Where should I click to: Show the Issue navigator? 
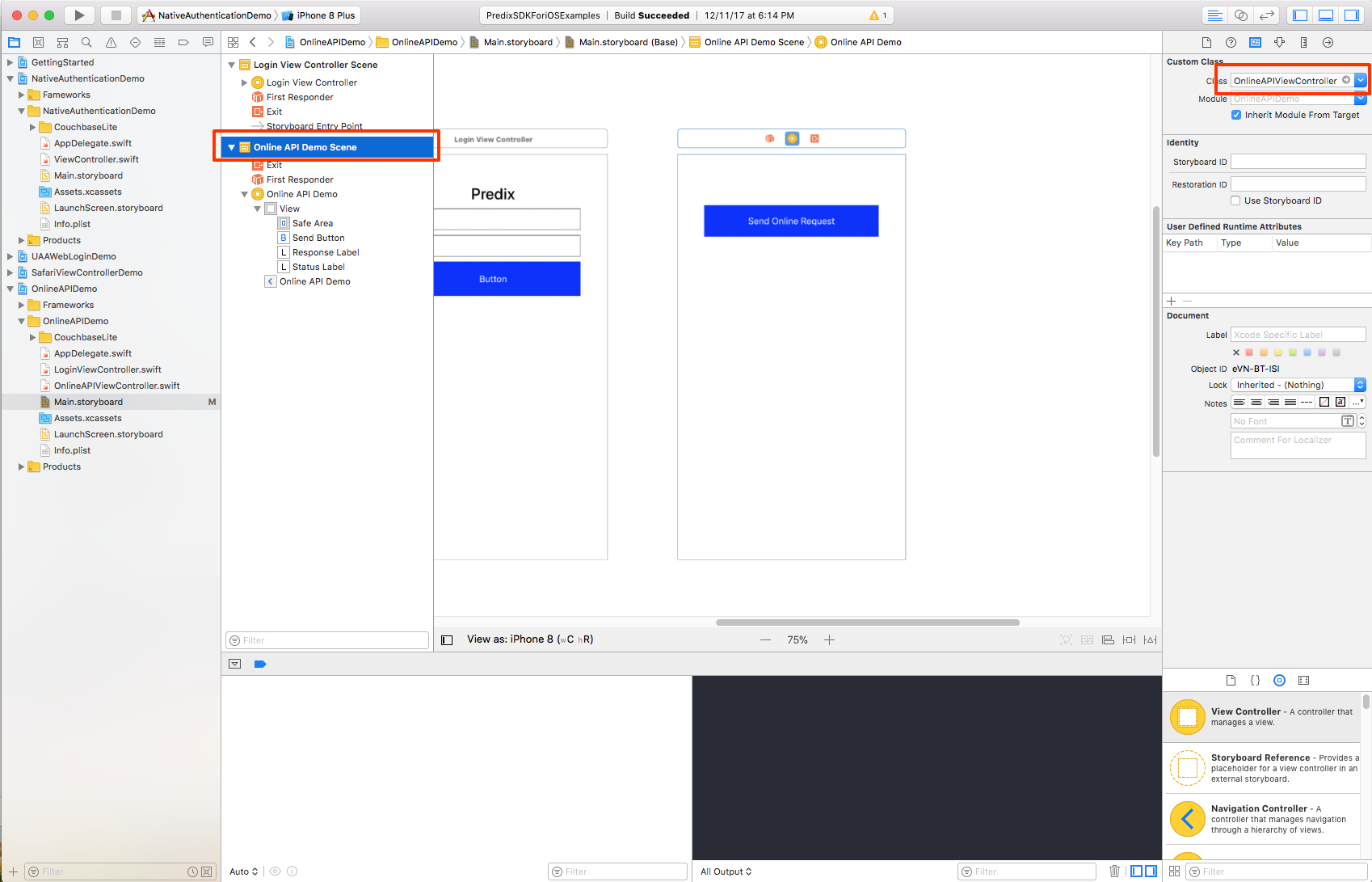click(x=111, y=41)
